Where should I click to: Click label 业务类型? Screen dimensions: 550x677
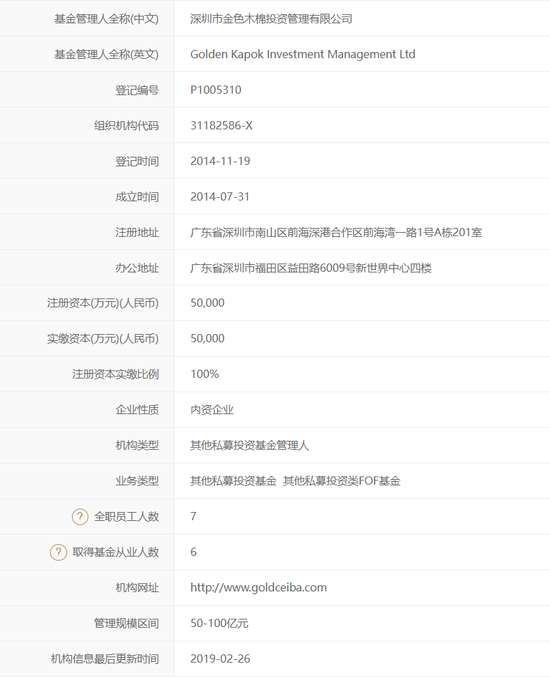(x=137, y=481)
